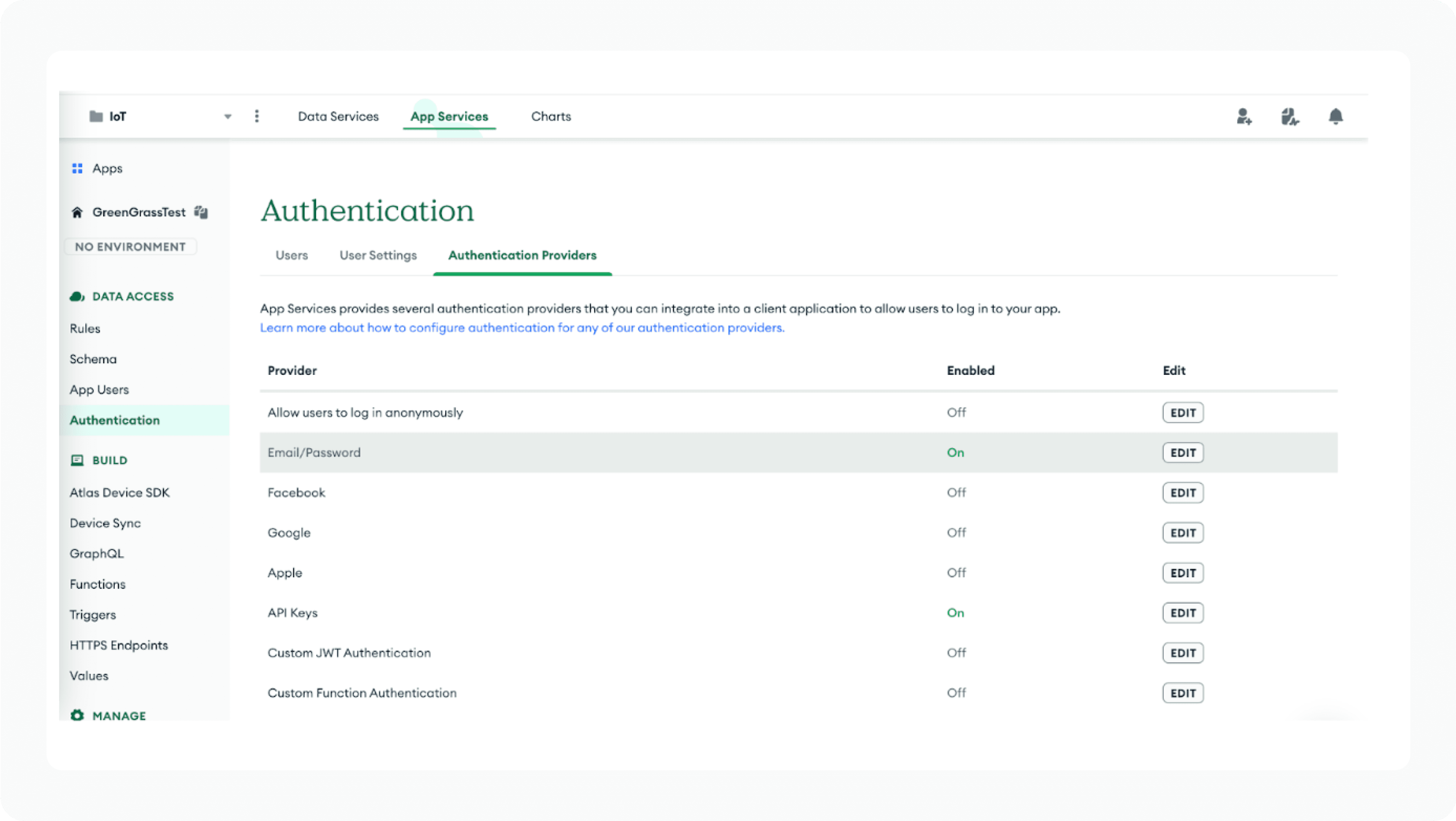Viewport: 1456px width, 821px height.
Task: Edit the Email/Password provider
Action: tap(1183, 453)
